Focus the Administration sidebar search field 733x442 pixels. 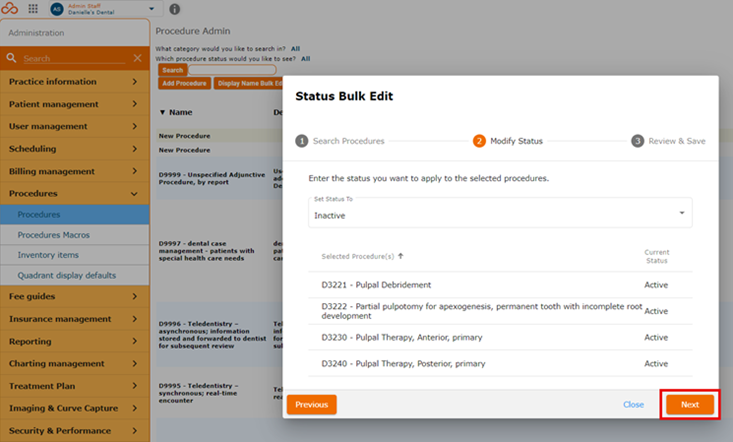click(74, 58)
